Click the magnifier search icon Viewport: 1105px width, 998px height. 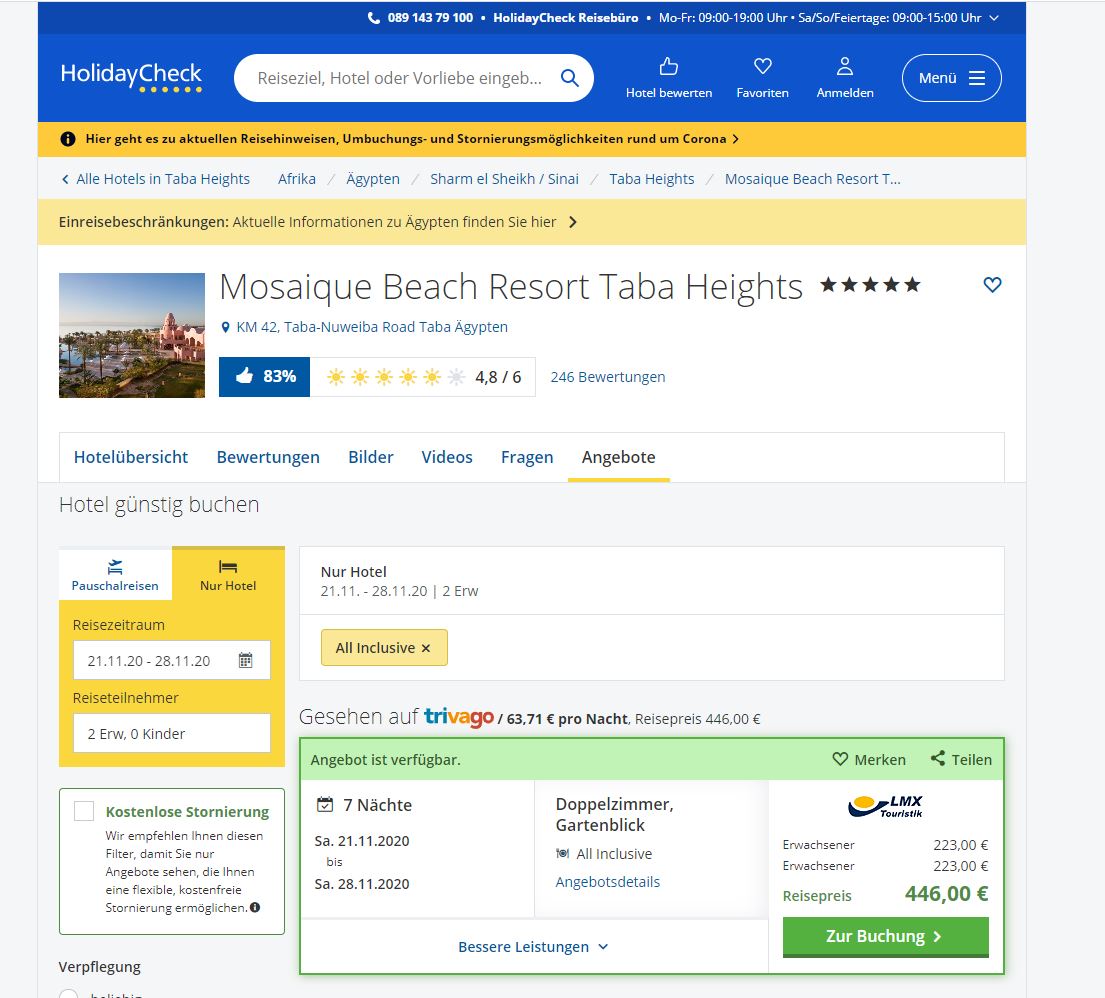(569, 78)
